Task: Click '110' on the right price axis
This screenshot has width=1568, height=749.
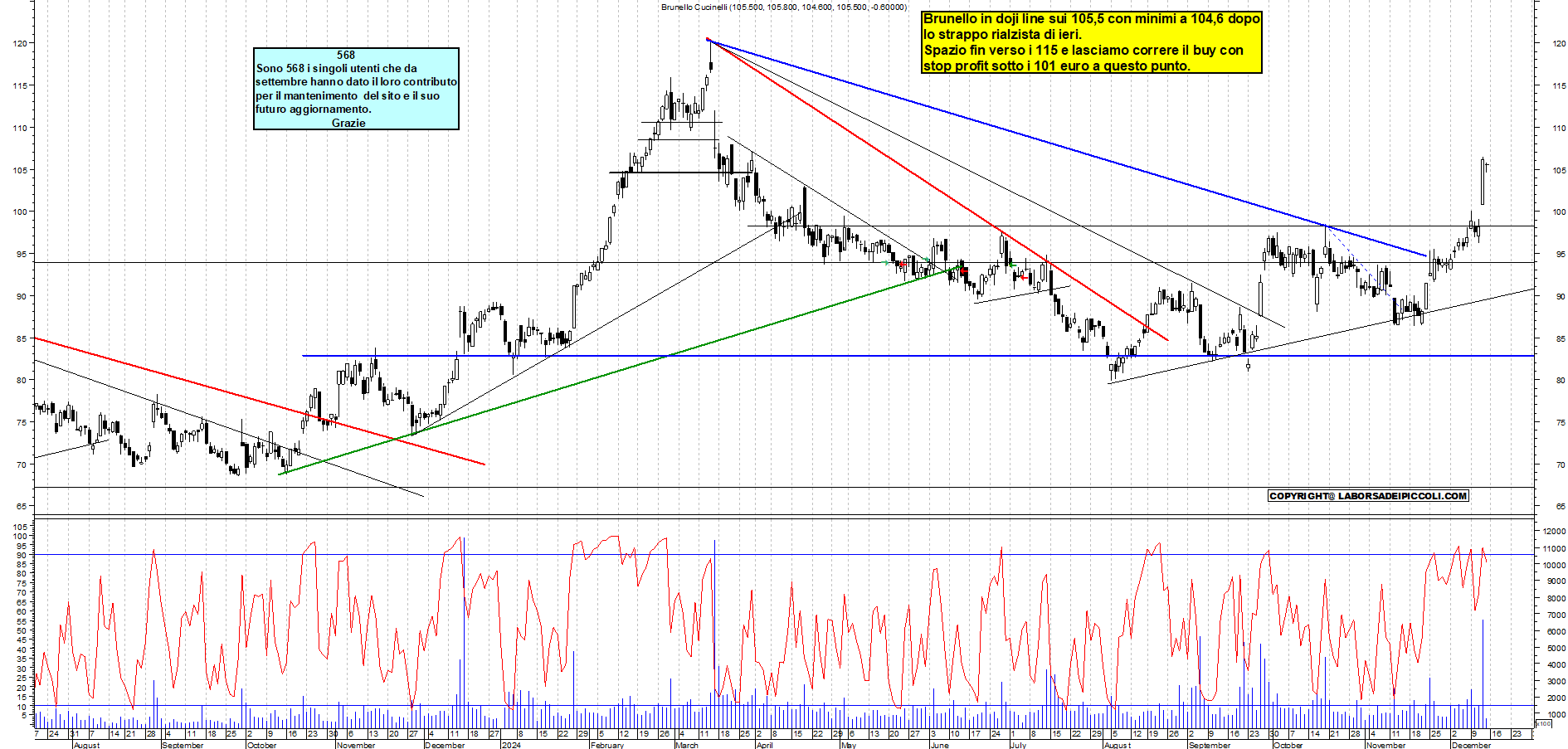Action: click(x=1560, y=128)
